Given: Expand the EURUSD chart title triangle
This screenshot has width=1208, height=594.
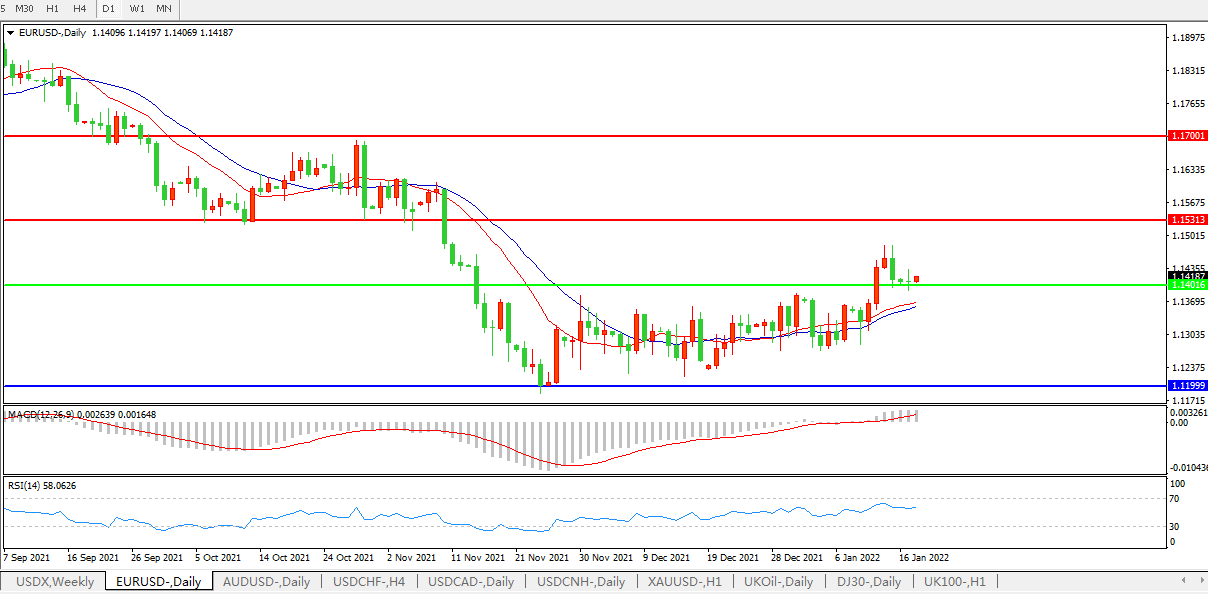Looking at the screenshot, I should pyautogui.click(x=11, y=33).
